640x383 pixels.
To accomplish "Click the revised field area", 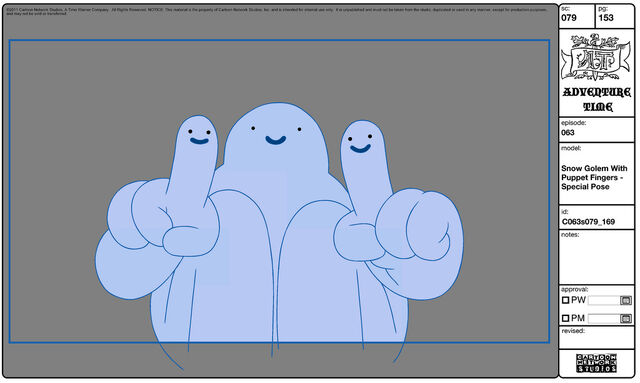I will pyautogui.click(x=596, y=338).
